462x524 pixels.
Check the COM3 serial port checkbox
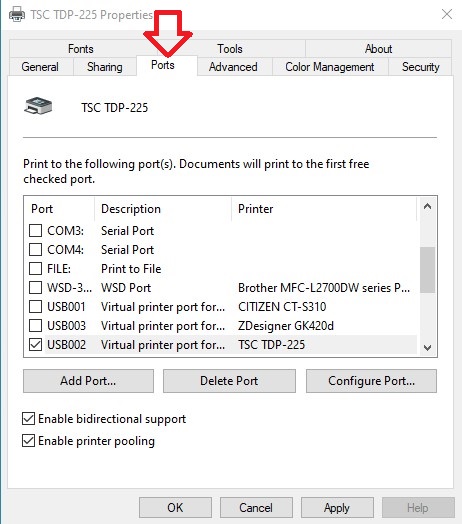[35, 231]
